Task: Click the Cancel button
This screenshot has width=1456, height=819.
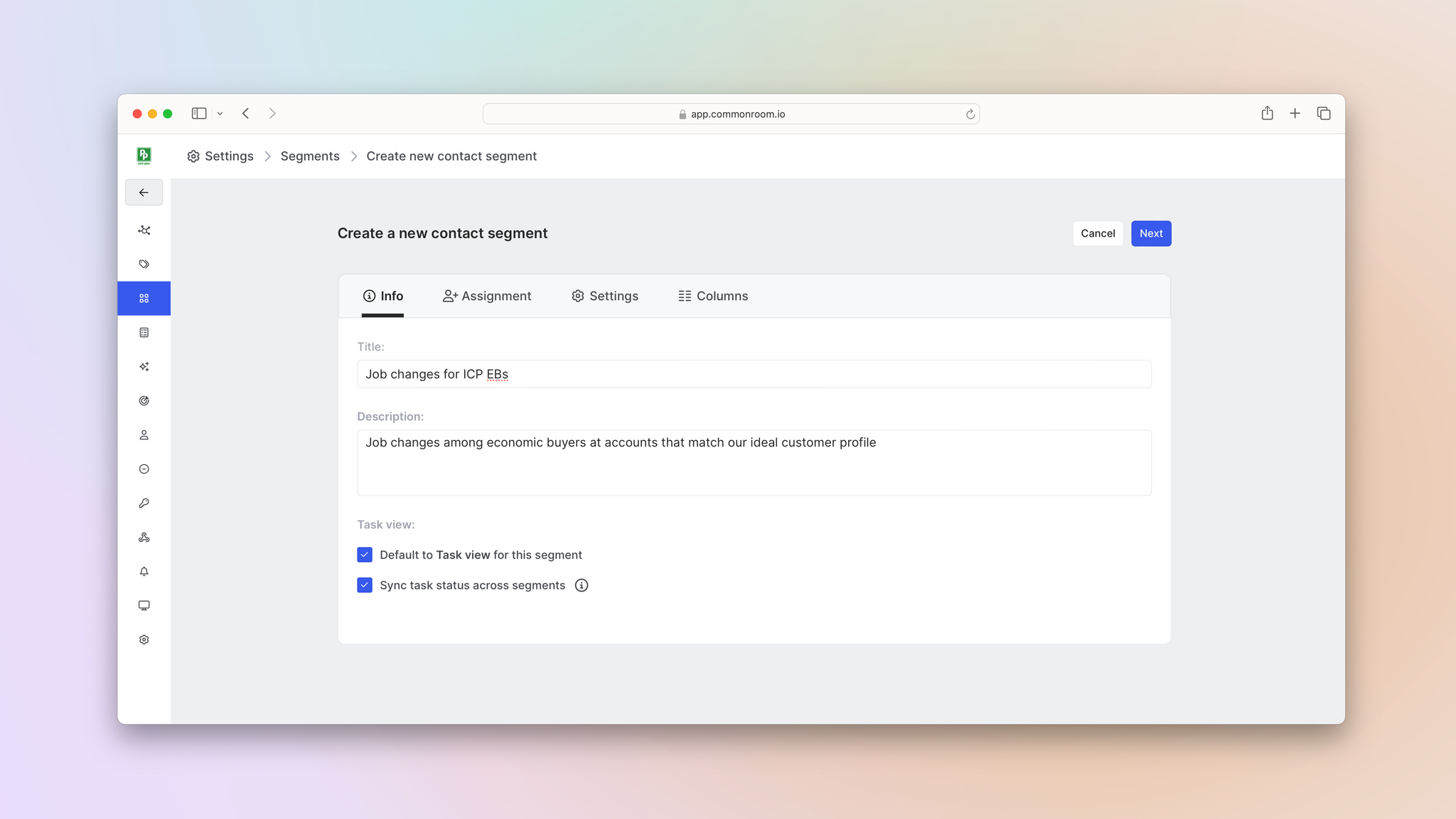Action: click(x=1098, y=233)
